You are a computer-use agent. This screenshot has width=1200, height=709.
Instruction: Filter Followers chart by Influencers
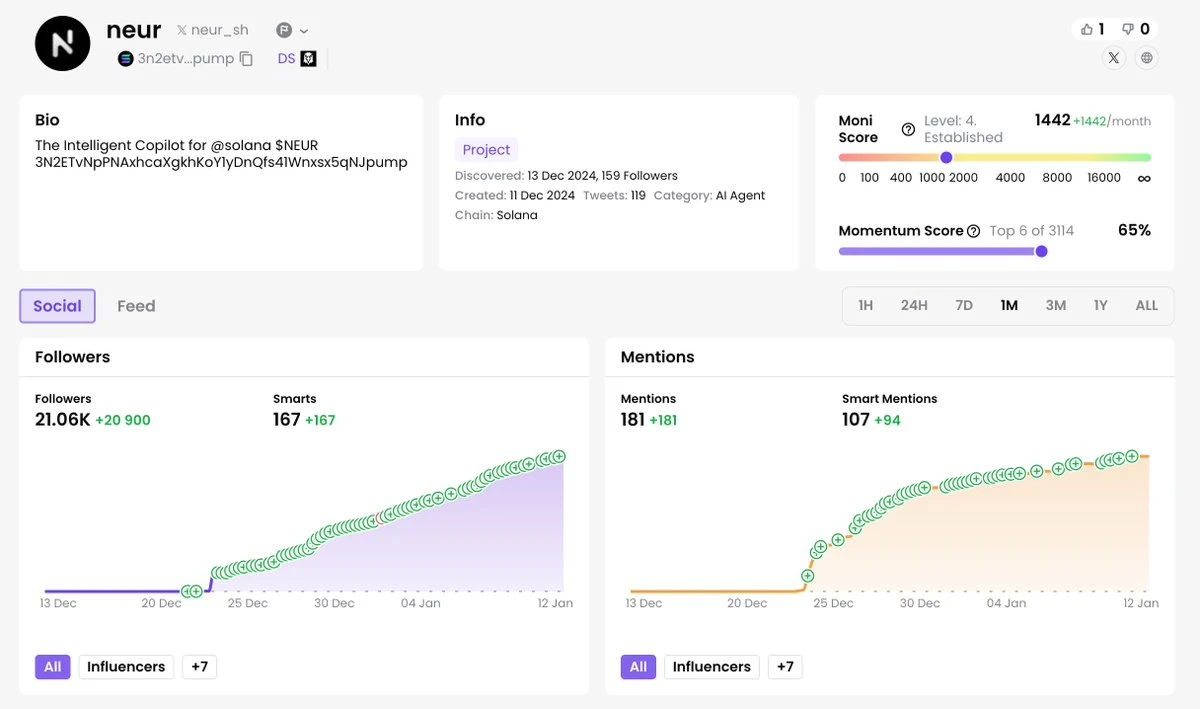click(126, 667)
